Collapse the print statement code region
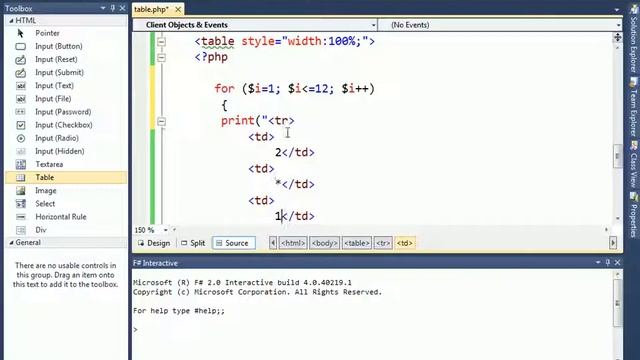Screen dimensions: 640x360 tap(162, 121)
